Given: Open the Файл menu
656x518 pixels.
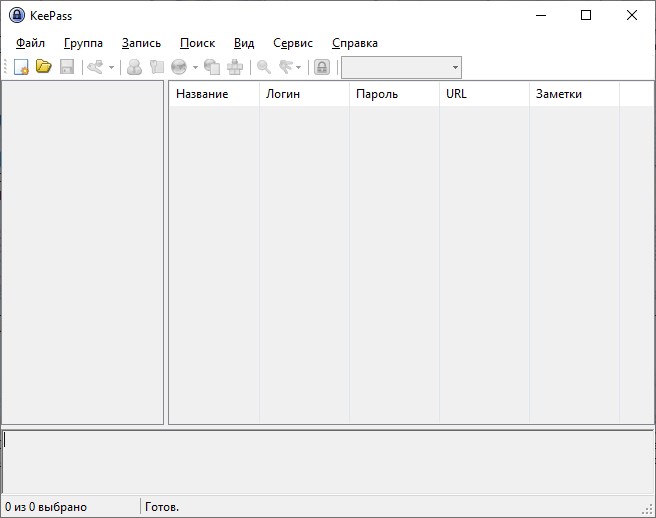Looking at the screenshot, I should coord(30,43).
